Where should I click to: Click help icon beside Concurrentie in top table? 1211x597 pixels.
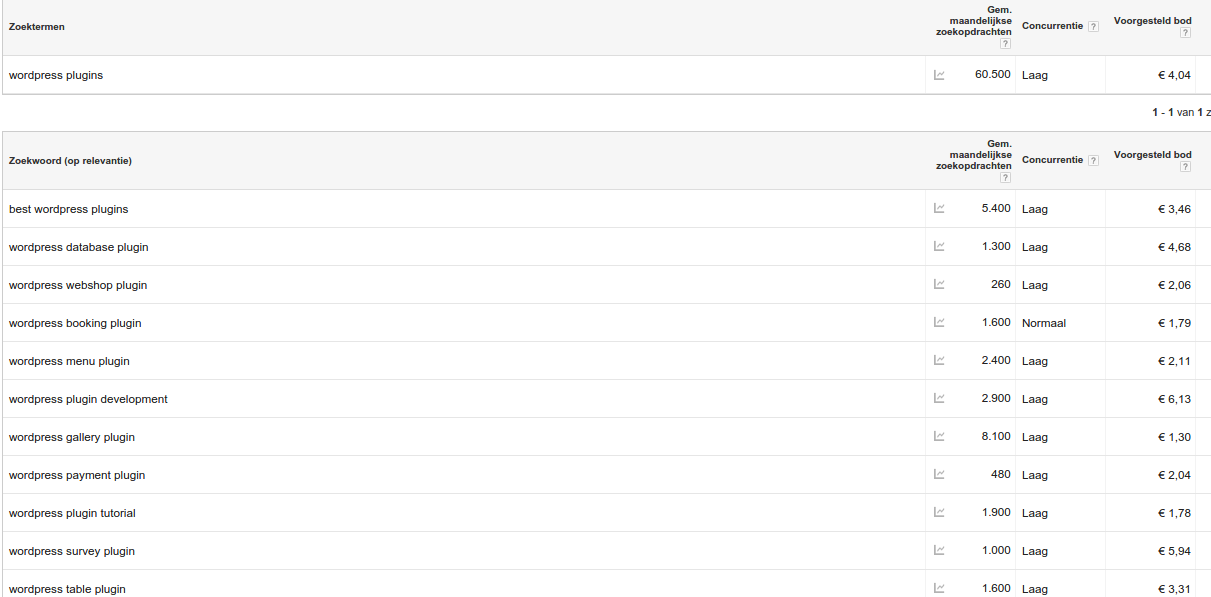[1093, 27]
